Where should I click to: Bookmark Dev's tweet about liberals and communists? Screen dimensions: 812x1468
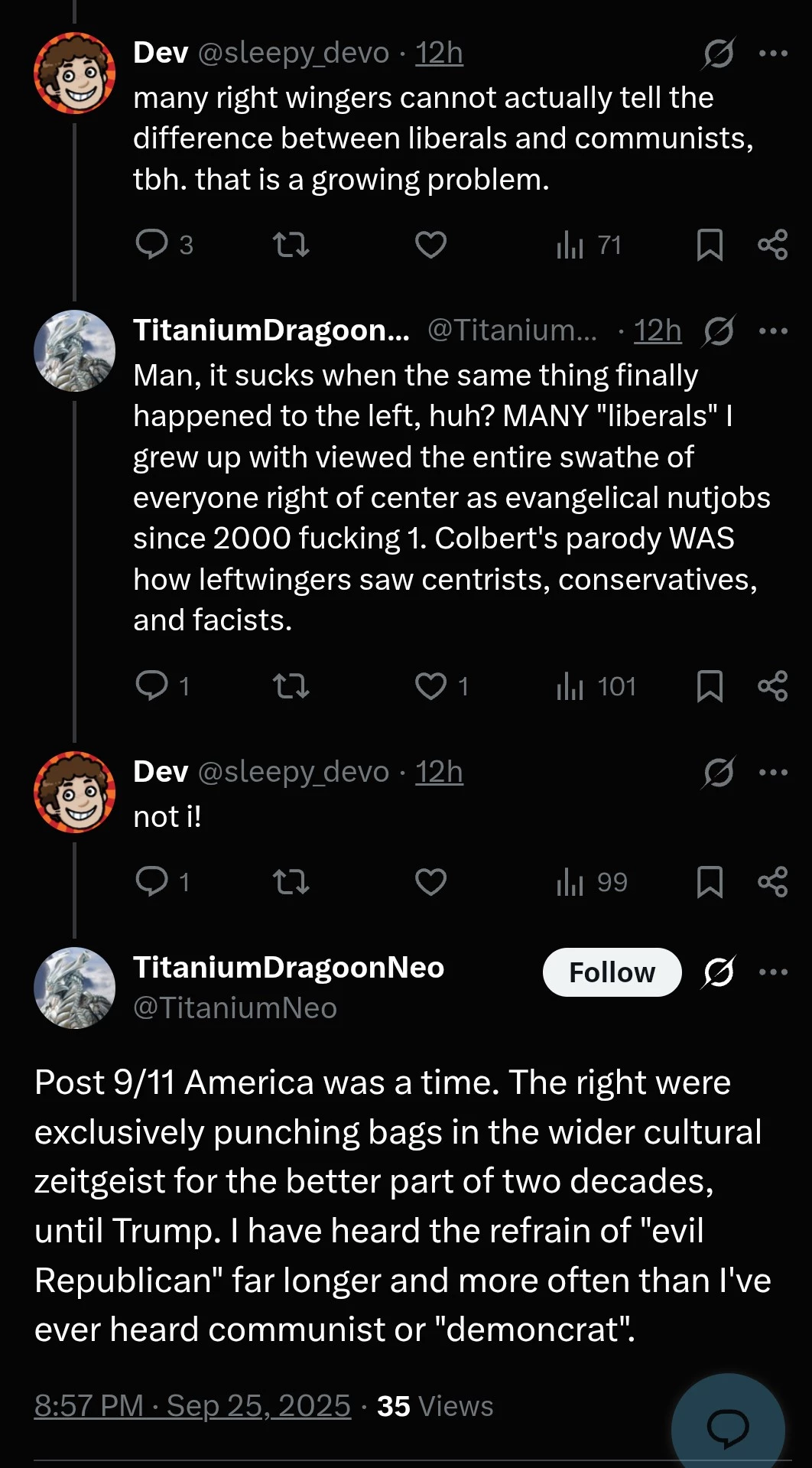(x=710, y=245)
